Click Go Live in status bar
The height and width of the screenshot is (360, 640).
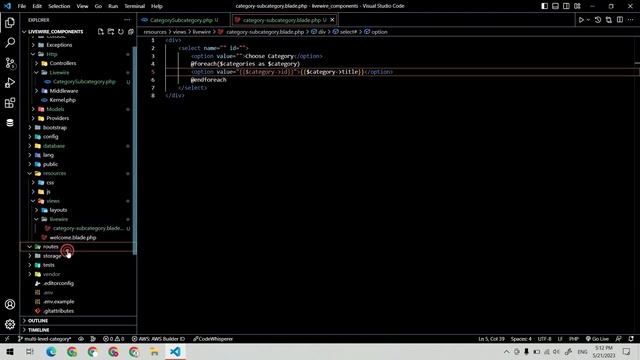597,339
